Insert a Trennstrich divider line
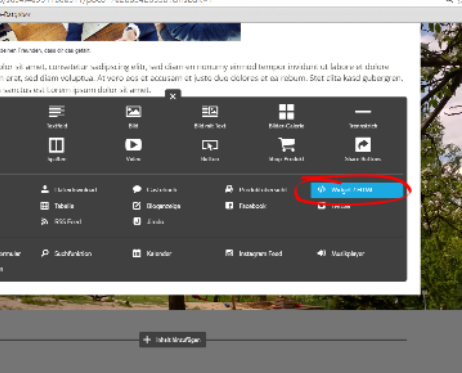This screenshot has width=462, height=373. pos(363,116)
